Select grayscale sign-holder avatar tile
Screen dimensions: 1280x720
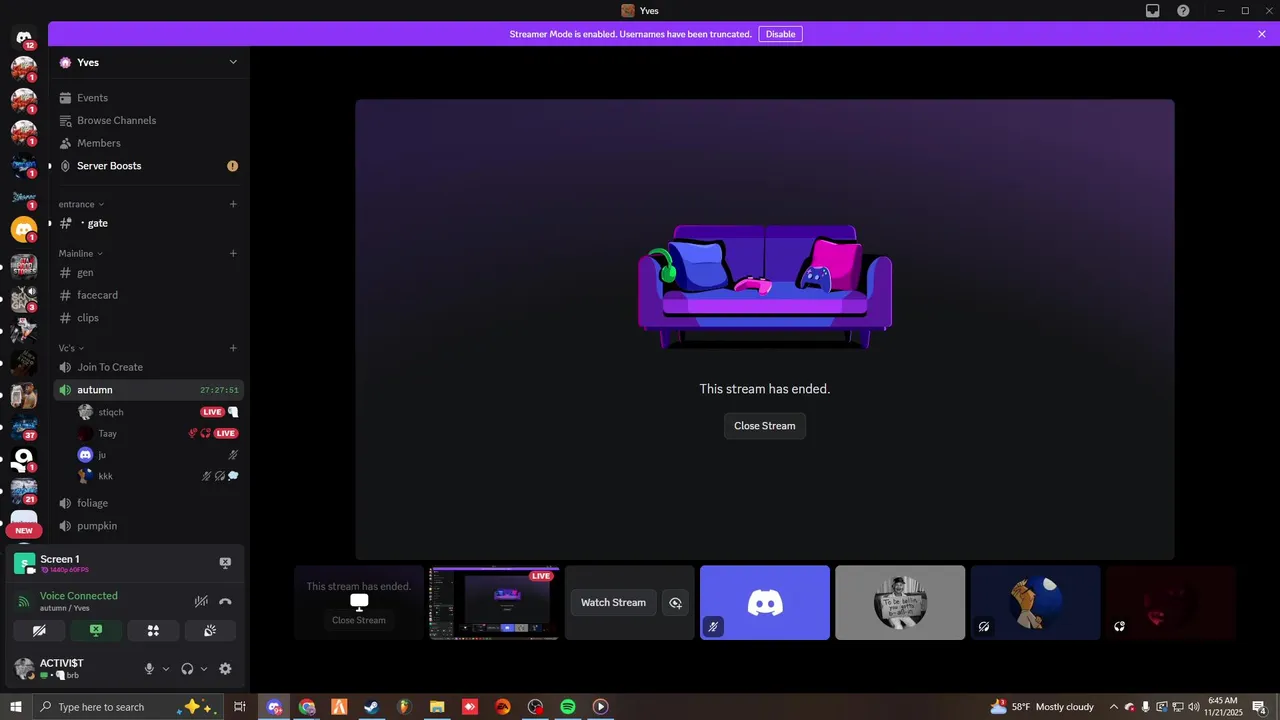pyautogui.click(x=900, y=603)
